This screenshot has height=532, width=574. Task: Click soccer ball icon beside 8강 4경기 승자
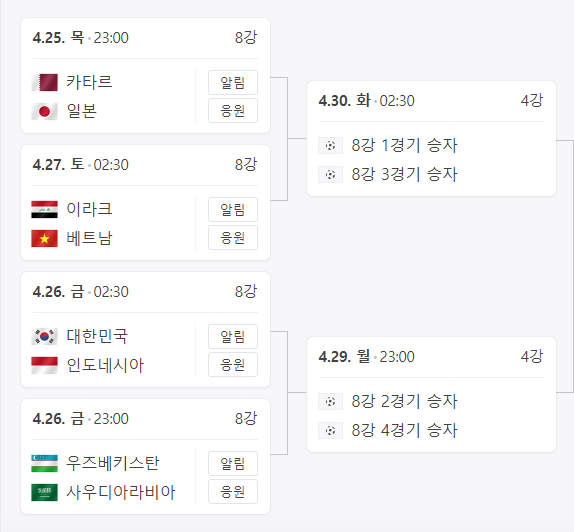pos(331,431)
